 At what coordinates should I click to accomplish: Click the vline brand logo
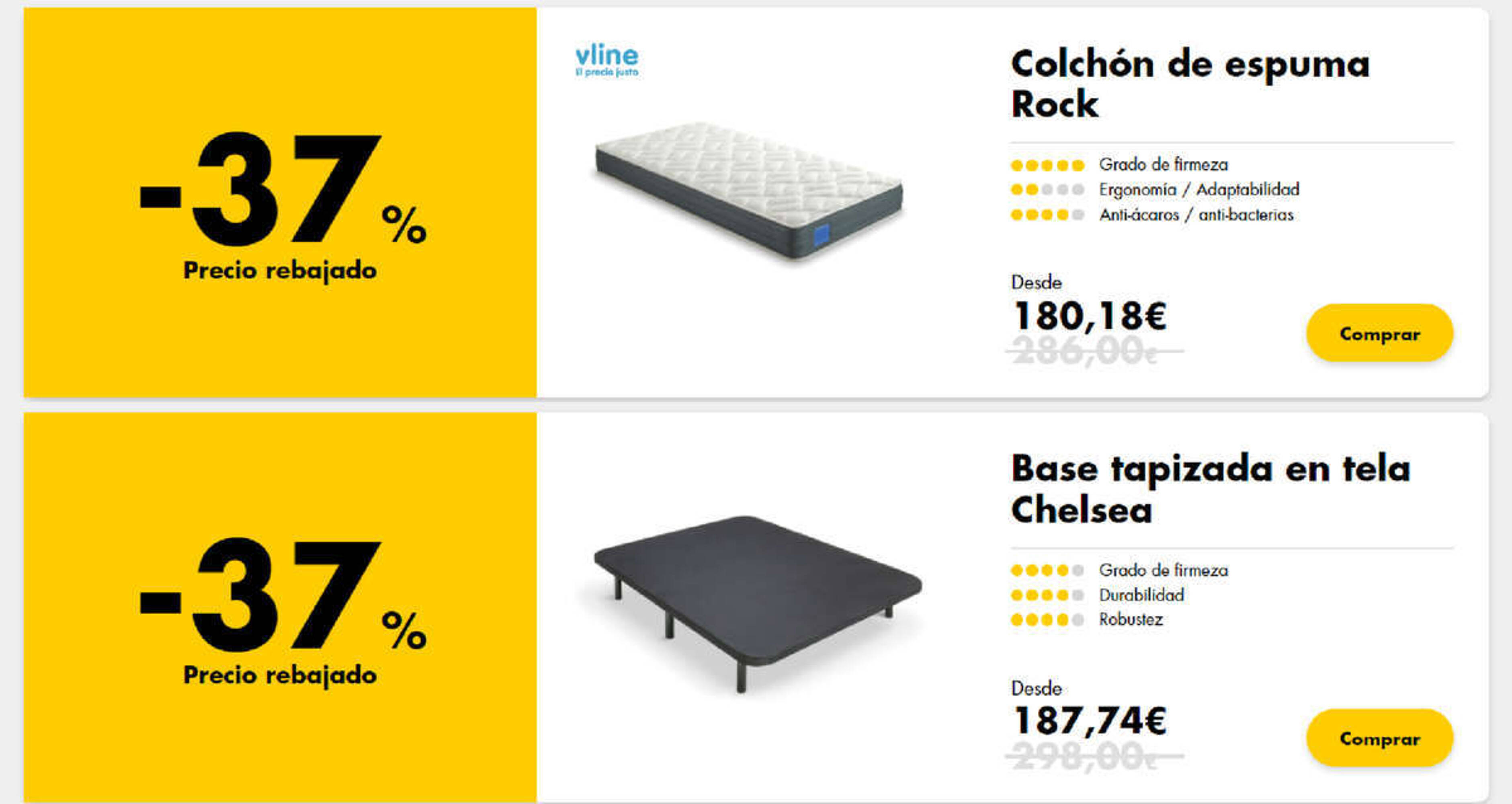(x=606, y=61)
